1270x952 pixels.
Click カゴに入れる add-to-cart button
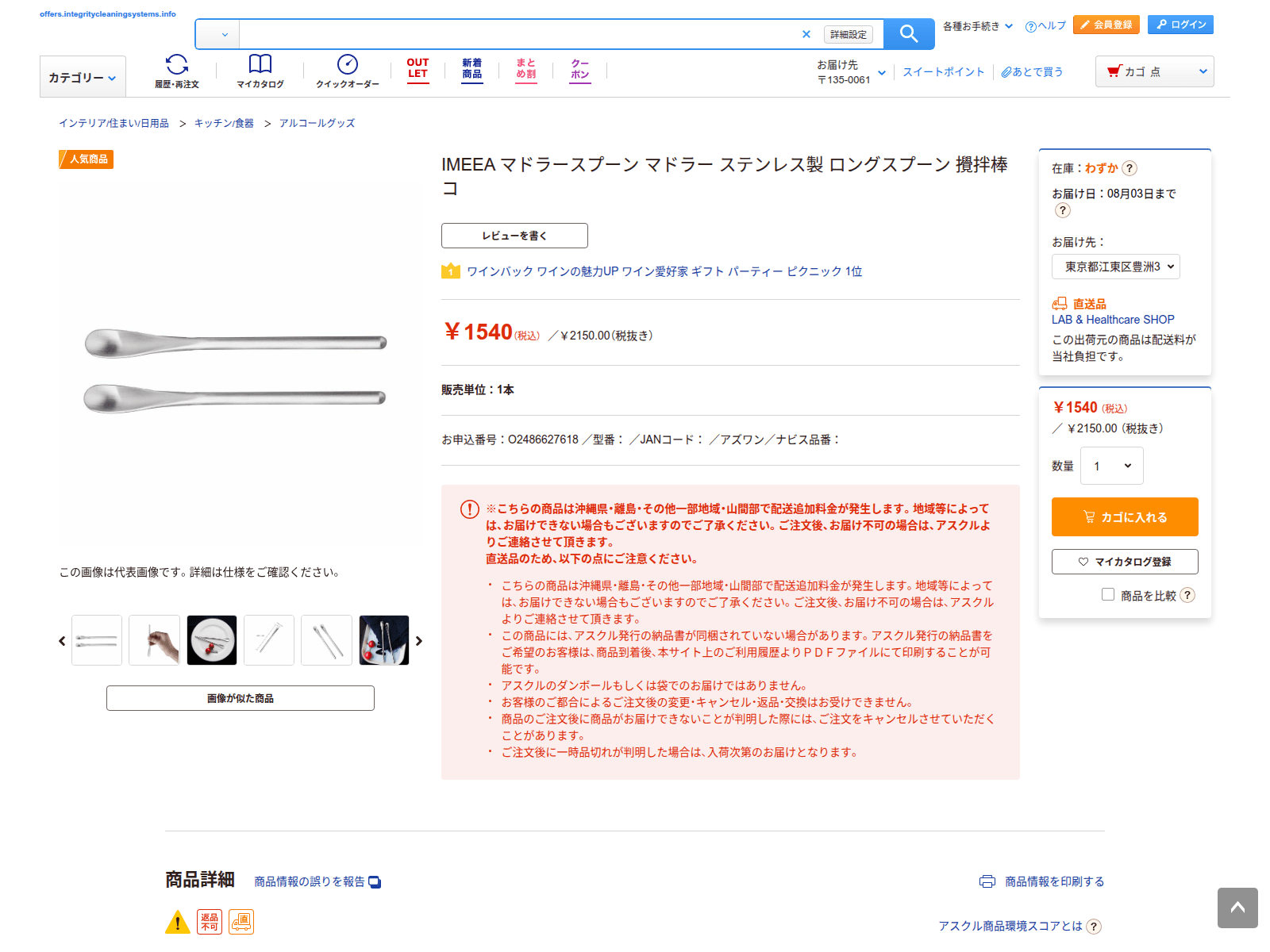point(1125,517)
